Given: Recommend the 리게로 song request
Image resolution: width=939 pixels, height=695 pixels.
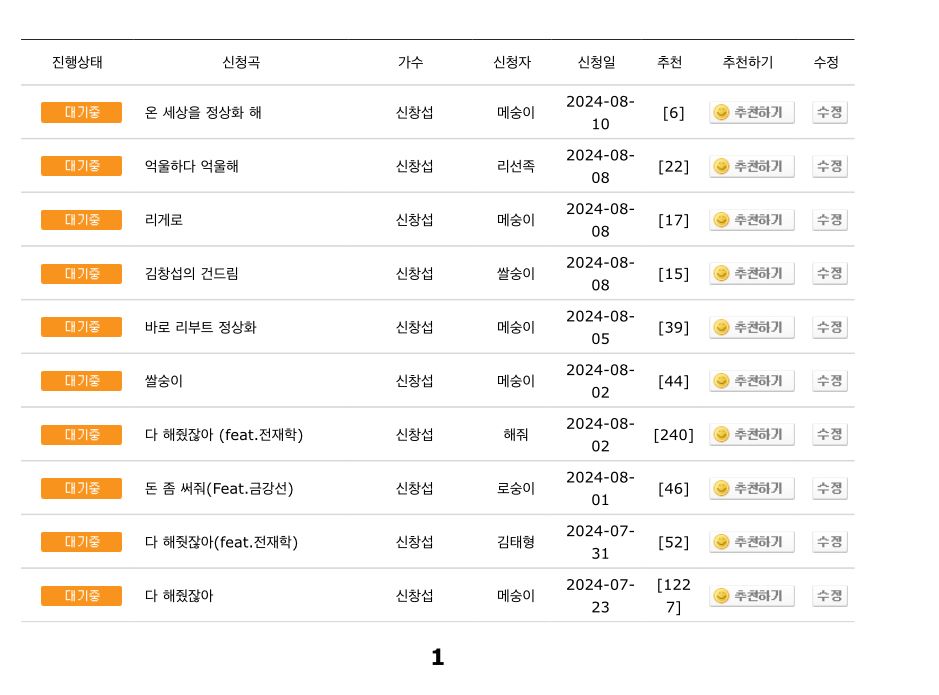Looking at the screenshot, I should (752, 220).
